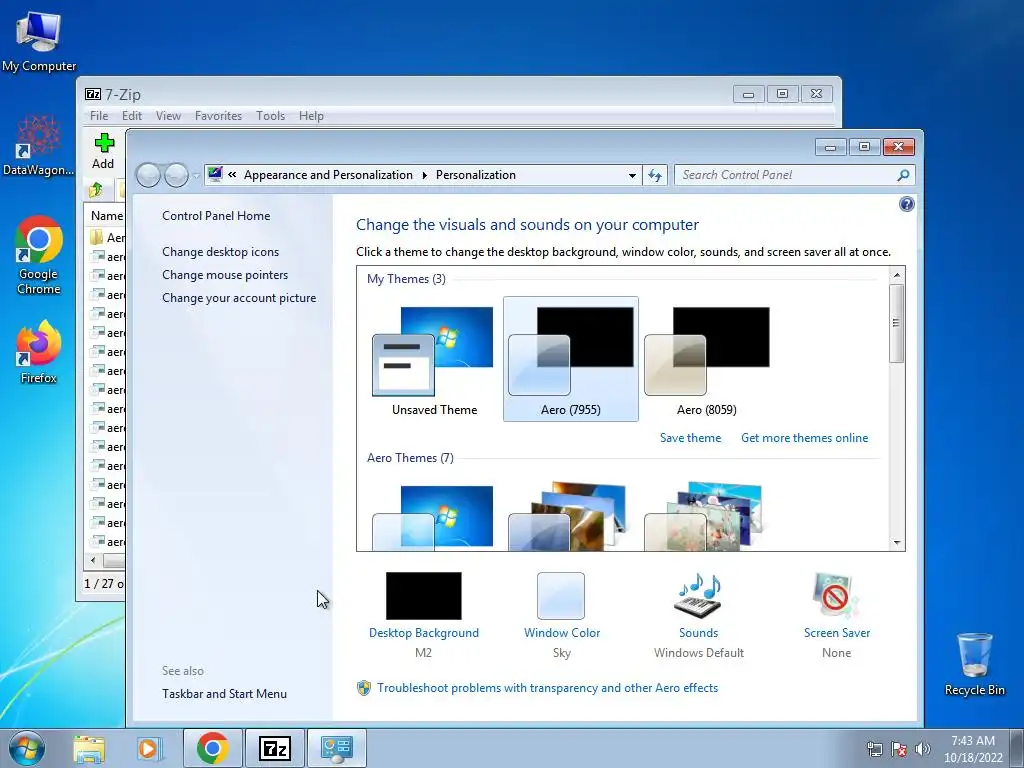Open the My Computer desktop icon
The height and width of the screenshot is (768, 1024).
click(38, 40)
